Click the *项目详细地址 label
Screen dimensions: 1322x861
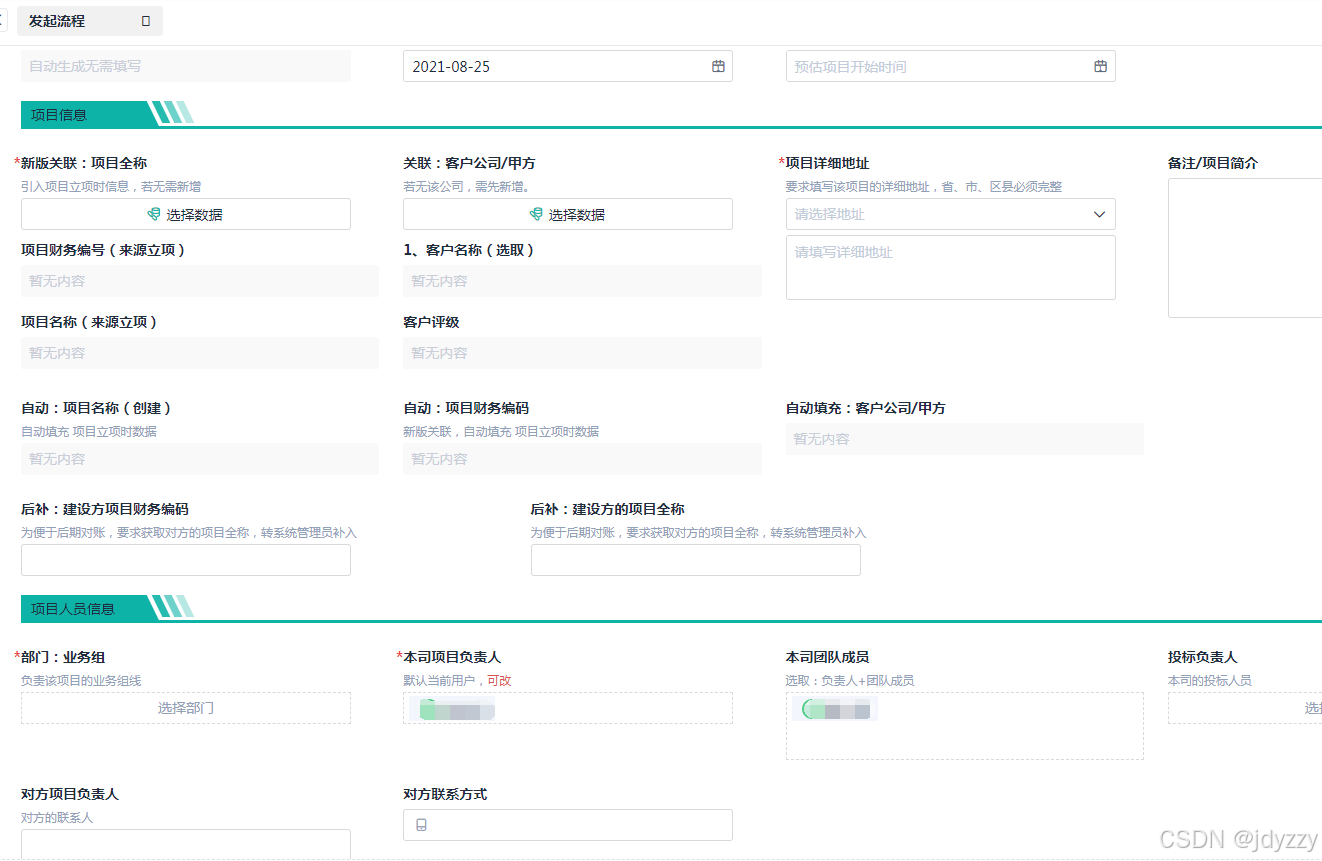pos(824,163)
